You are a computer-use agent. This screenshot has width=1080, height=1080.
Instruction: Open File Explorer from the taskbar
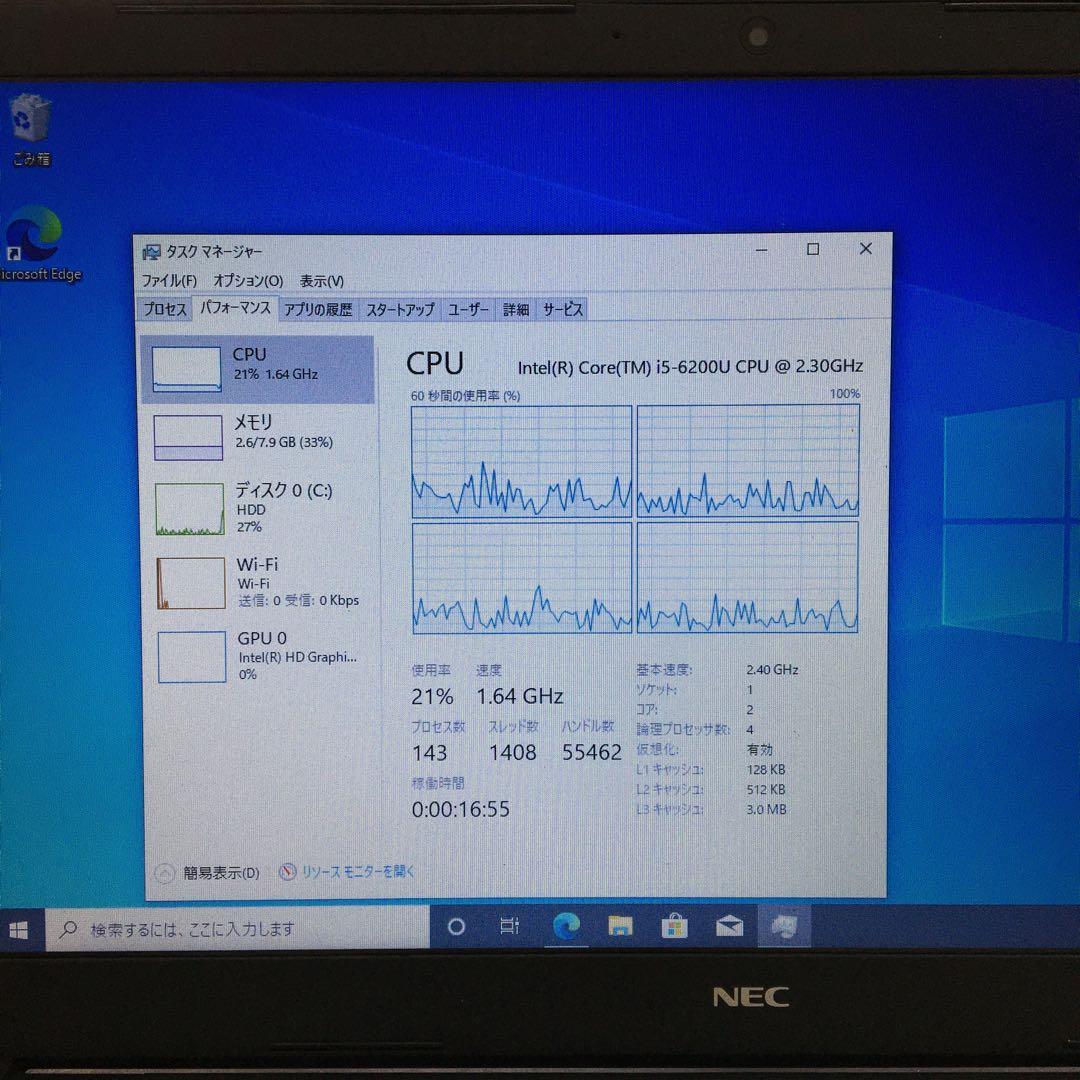(x=620, y=927)
